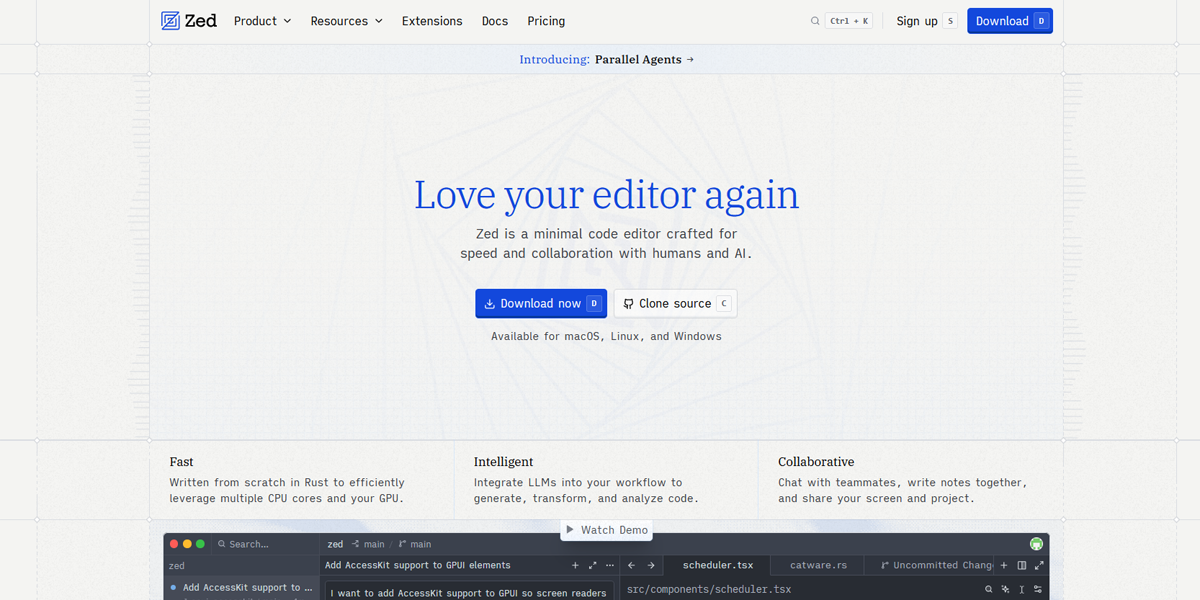The height and width of the screenshot is (600, 1200).
Task: Expand the Resources dropdown menu
Action: click(x=346, y=21)
